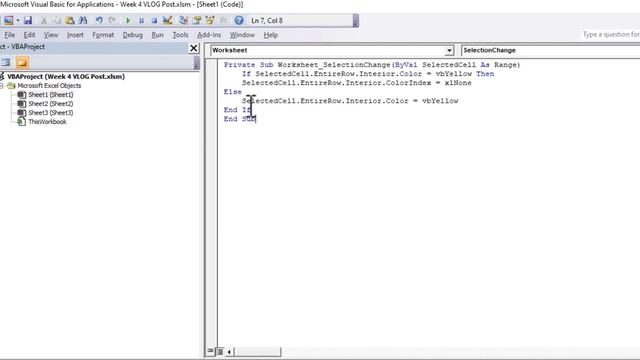Click the 'End Sub' code line
This screenshot has height=360, width=640.
(x=240, y=119)
